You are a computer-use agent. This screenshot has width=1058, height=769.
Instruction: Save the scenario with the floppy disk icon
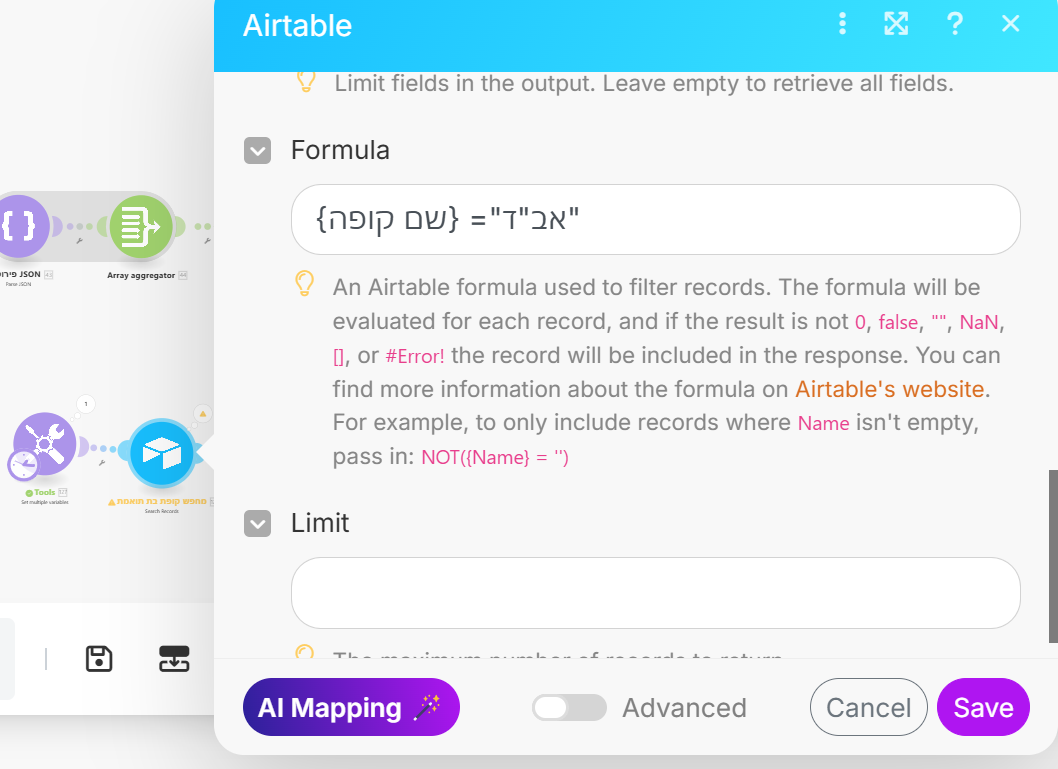pyautogui.click(x=99, y=659)
